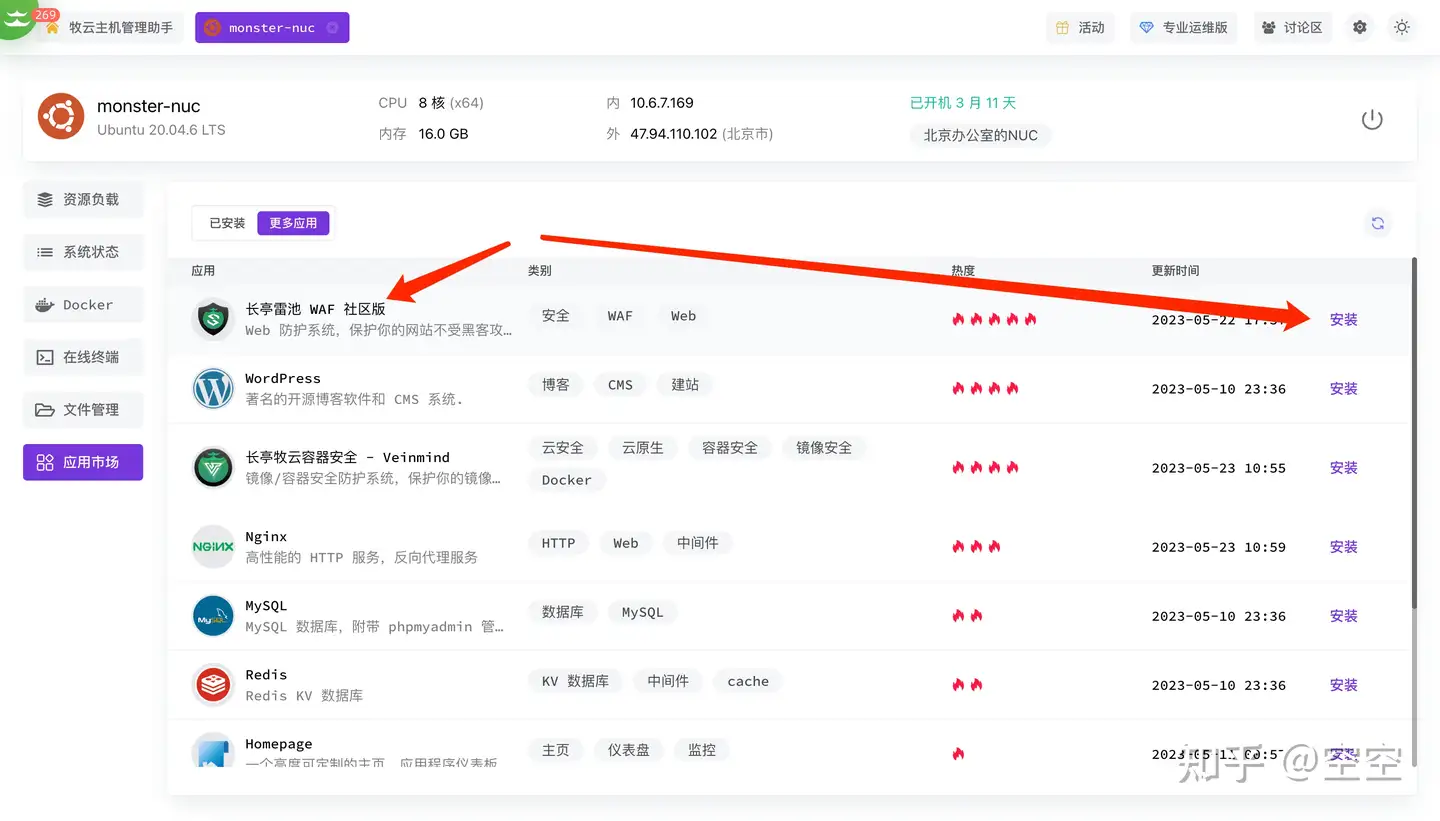This screenshot has width=1440, height=821.
Task: Open 资源负载 in the sidebar
Action: (83, 200)
